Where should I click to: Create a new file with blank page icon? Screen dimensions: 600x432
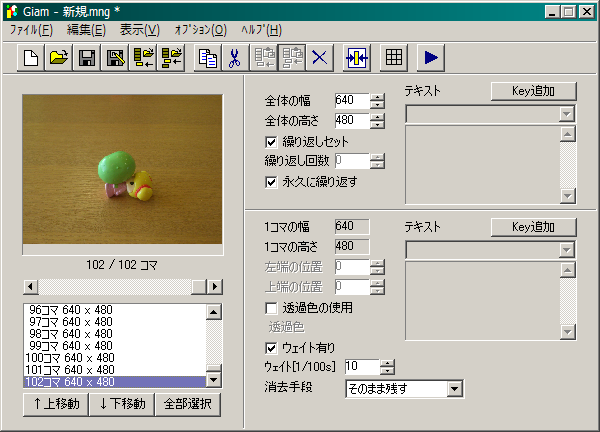click(x=31, y=58)
